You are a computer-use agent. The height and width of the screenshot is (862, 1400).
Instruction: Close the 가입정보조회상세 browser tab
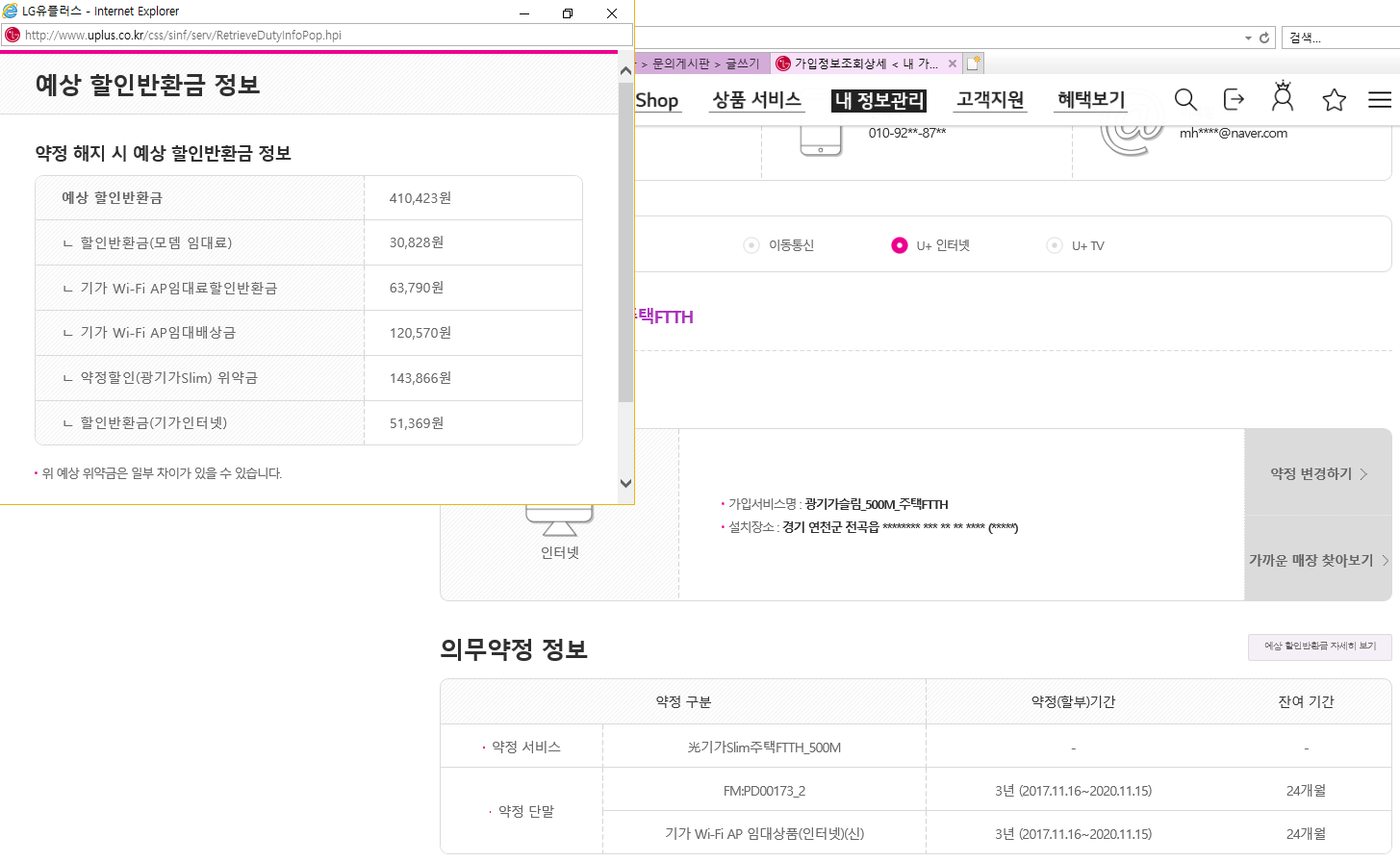[x=953, y=63]
